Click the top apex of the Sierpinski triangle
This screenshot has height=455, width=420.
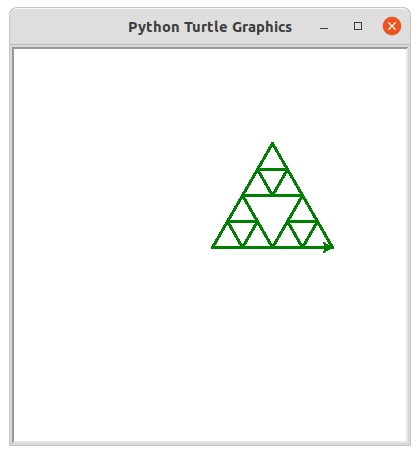273,143
